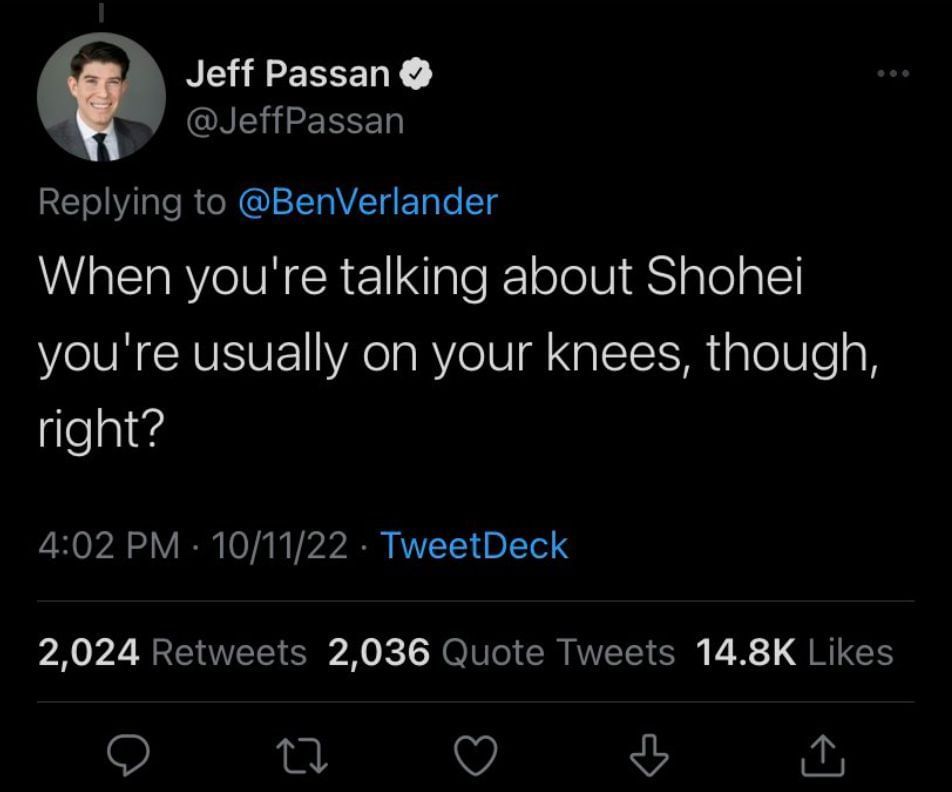The image size is (952, 792).
Task: Click the @JeffPassan username handle
Action: (293, 120)
